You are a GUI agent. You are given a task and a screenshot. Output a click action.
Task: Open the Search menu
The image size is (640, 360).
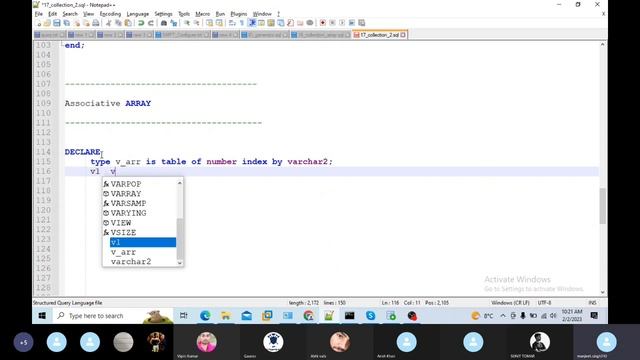[x=70, y=14]
